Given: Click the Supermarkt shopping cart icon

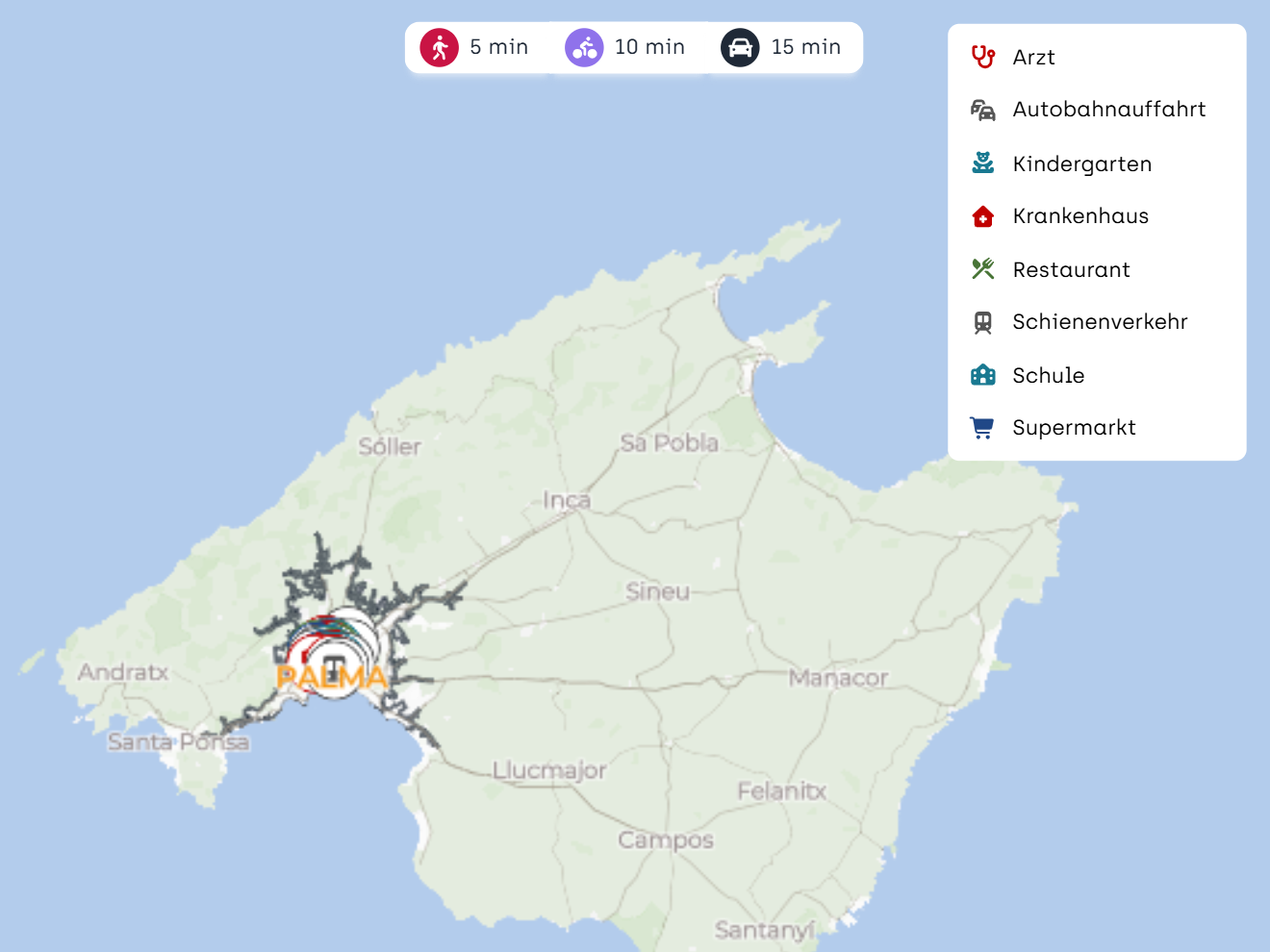Looking at the screenshot, I should [982, 428].
